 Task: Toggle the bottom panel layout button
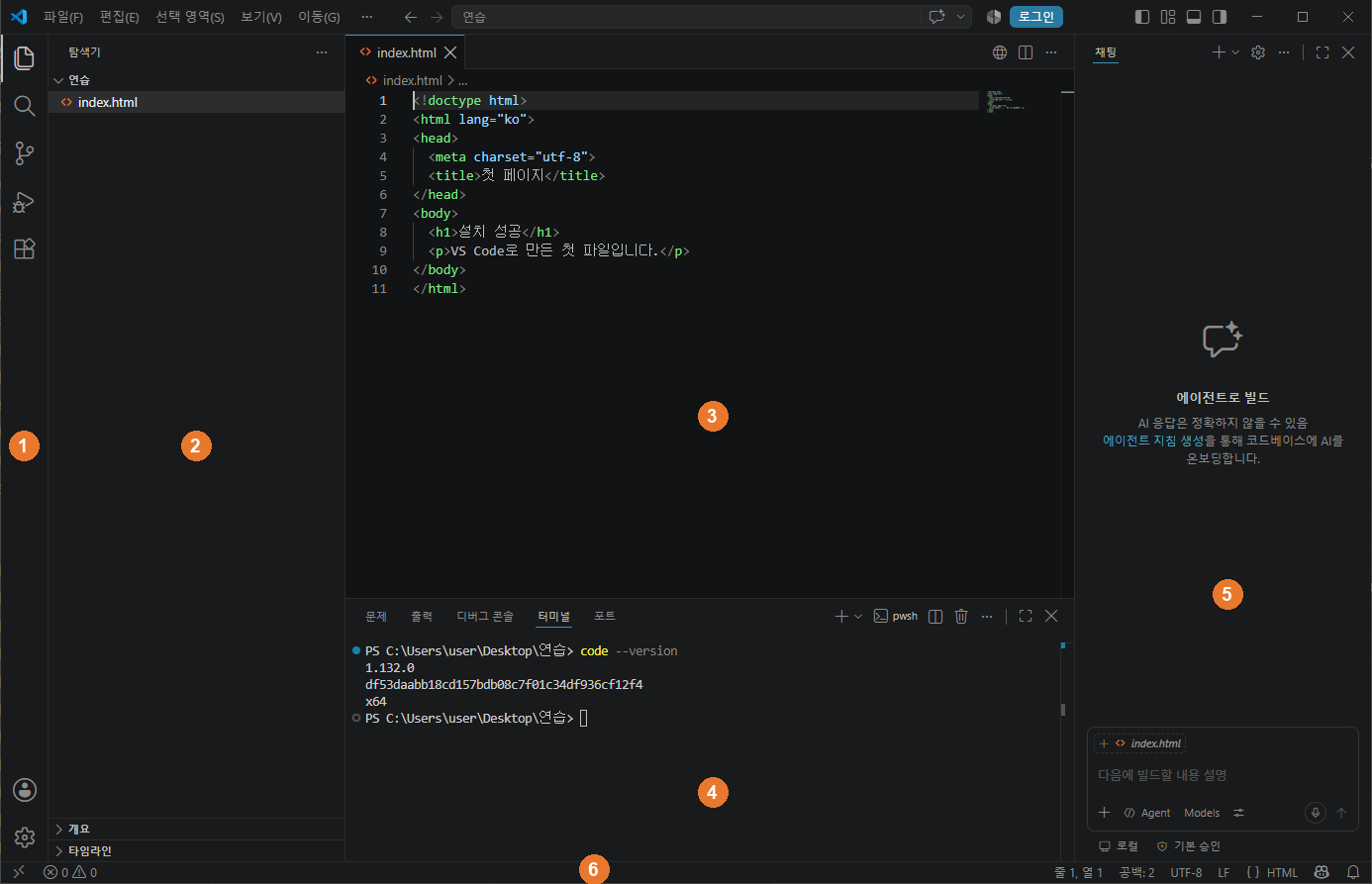(x=1194, y=17)
